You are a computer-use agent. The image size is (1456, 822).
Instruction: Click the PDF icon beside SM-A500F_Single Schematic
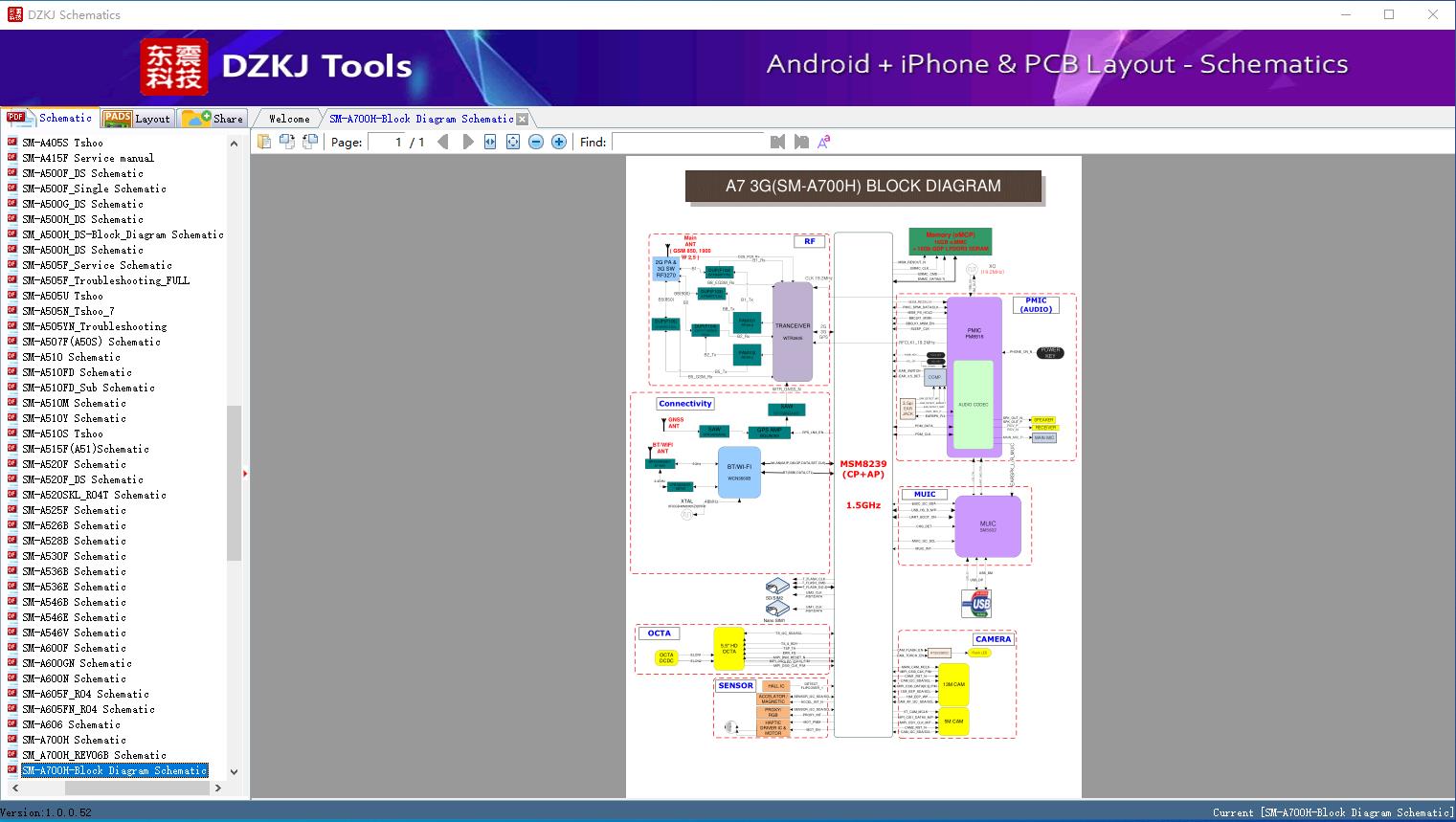(x=12, y=189)
